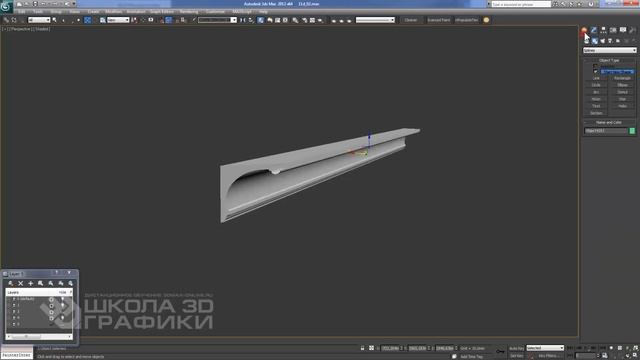The width and height of the screenshot is (640, 360).
Task: Click the Donut spline button
Action: tap(622, 92)
